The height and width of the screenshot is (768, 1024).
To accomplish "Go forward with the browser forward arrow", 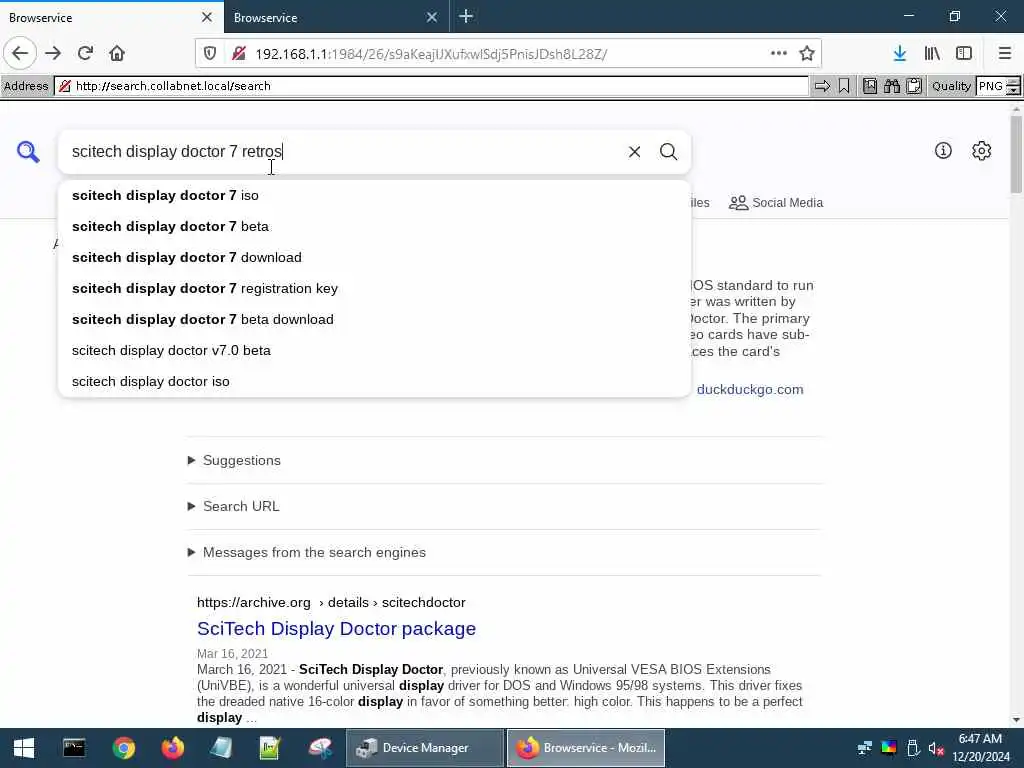I will 53,53.
